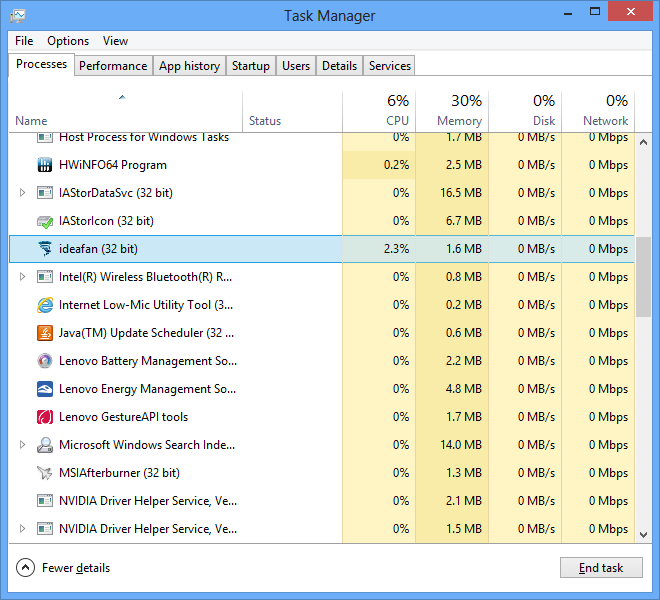Switch to the App history tab
Screen dimensions: 660x600
[x=189, y=66]
